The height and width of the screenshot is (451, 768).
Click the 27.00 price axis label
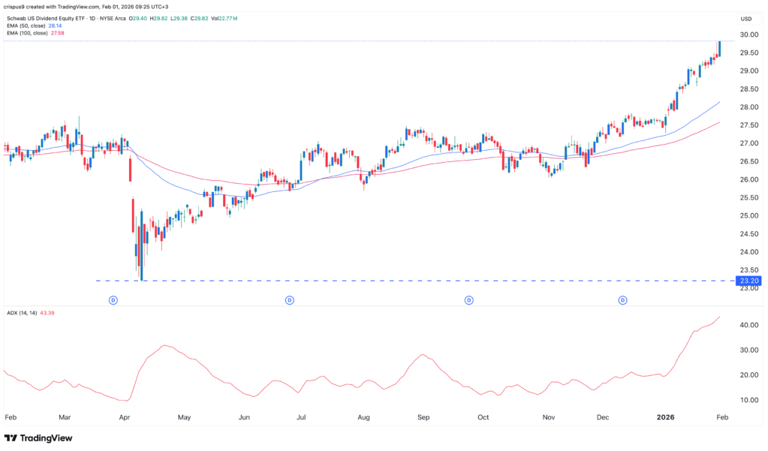749,143
